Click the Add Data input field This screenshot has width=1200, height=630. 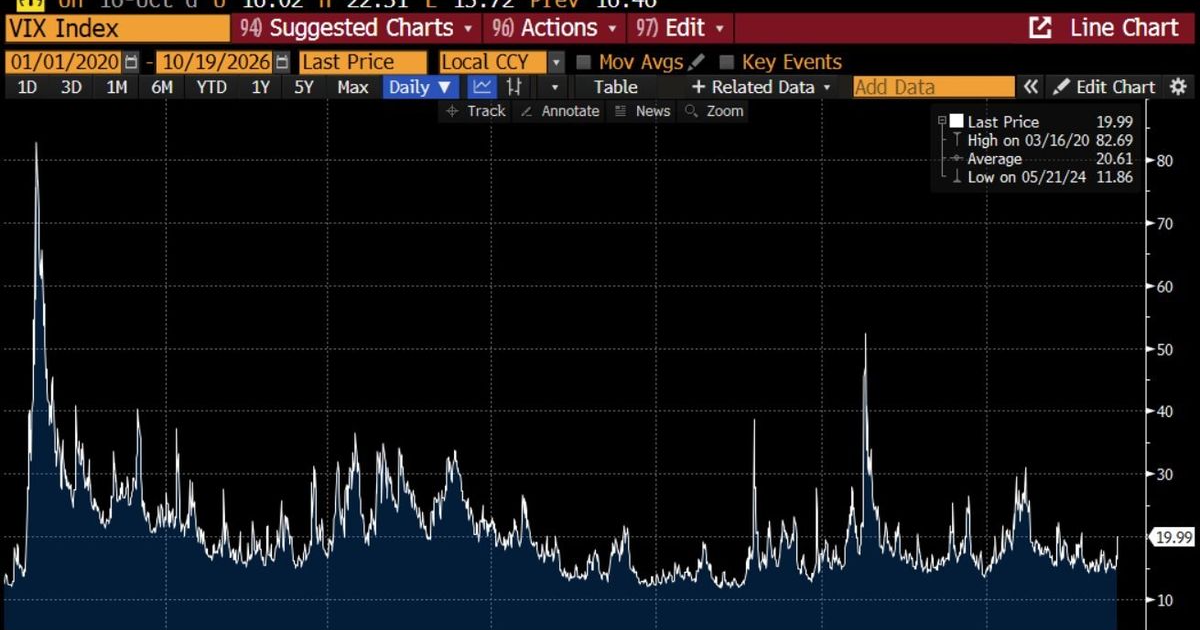point(934,87)
